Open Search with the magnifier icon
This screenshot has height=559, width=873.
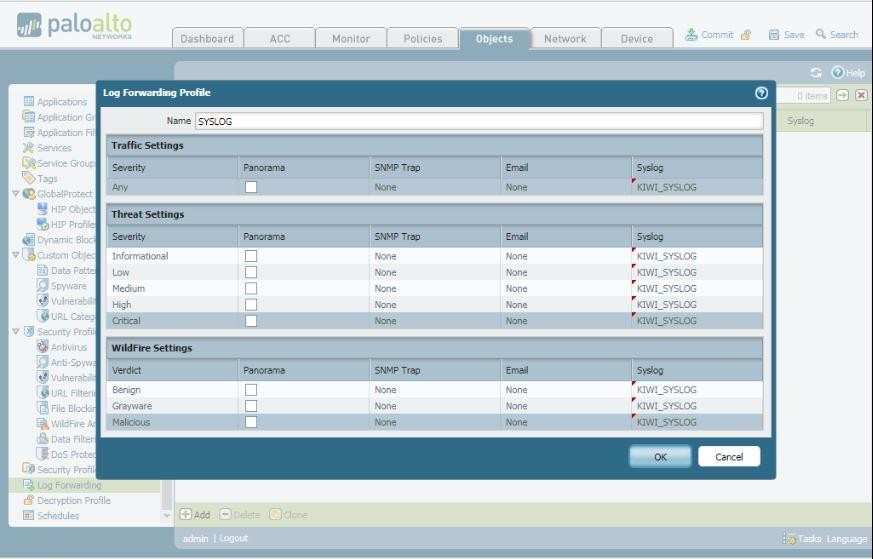(821, 35)
